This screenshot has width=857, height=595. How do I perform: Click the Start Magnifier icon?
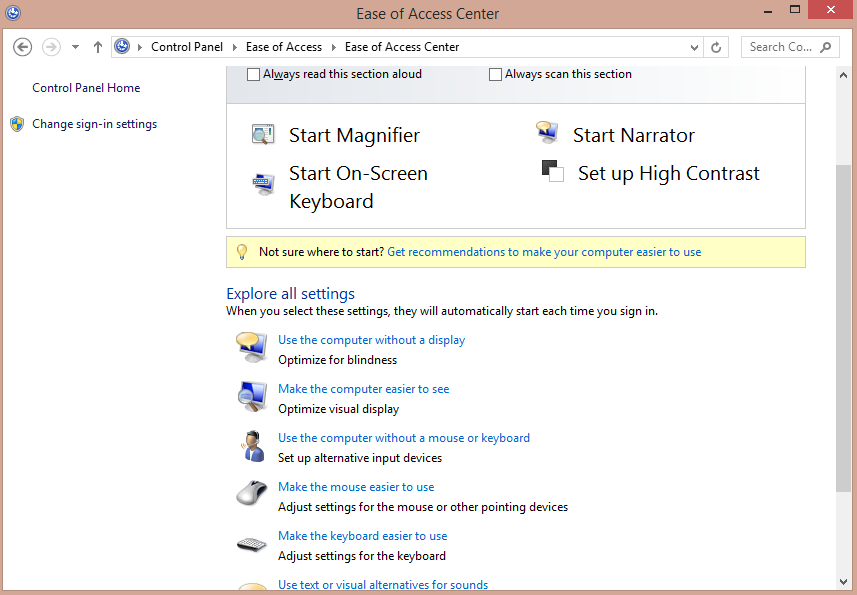pos(262,133)
